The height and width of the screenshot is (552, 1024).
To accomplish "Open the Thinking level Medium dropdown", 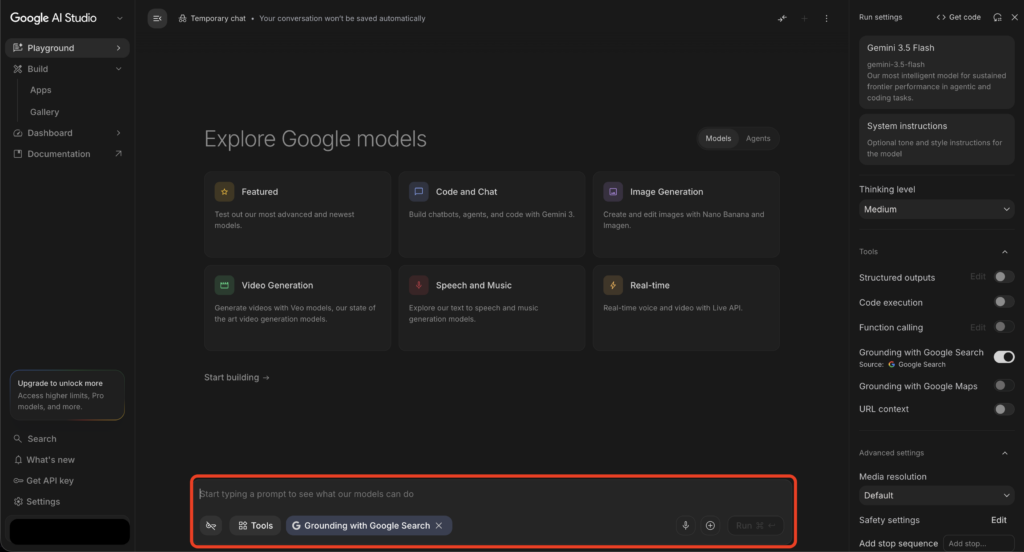I will (x=936, y=209).
